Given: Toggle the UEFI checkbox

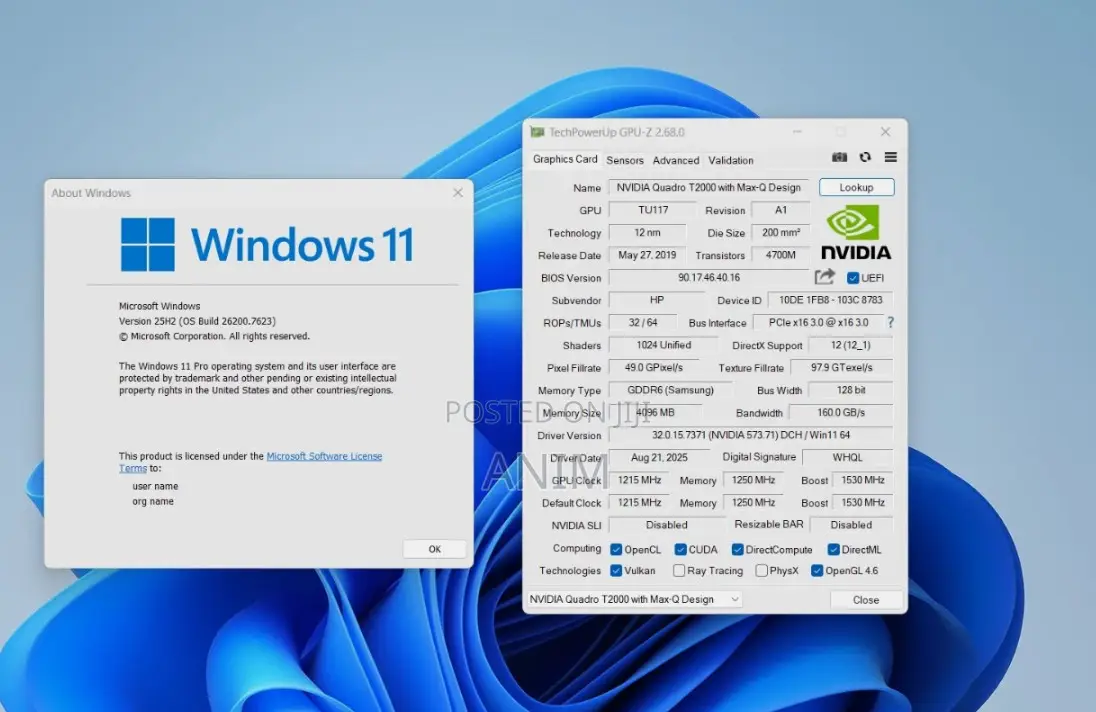Looking at the screenshot, I should pyautogui.click(x=853, y=278).
